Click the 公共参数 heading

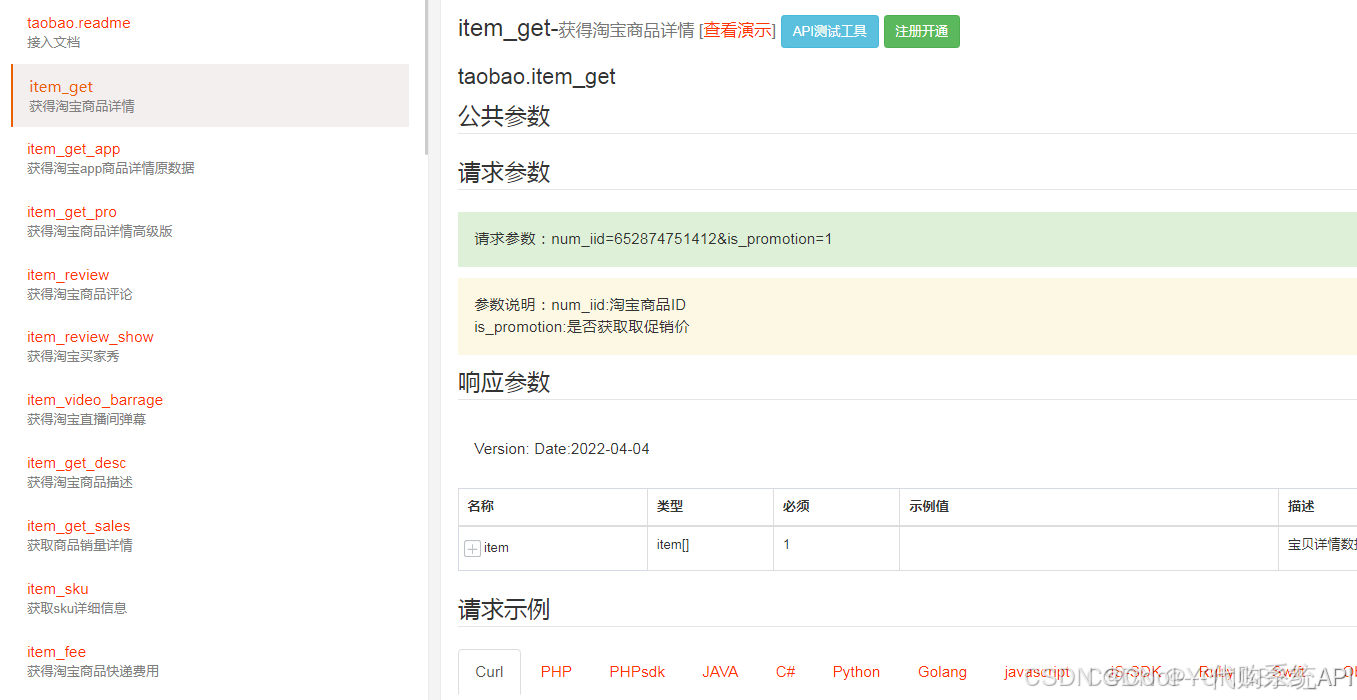tap(504, 116)
